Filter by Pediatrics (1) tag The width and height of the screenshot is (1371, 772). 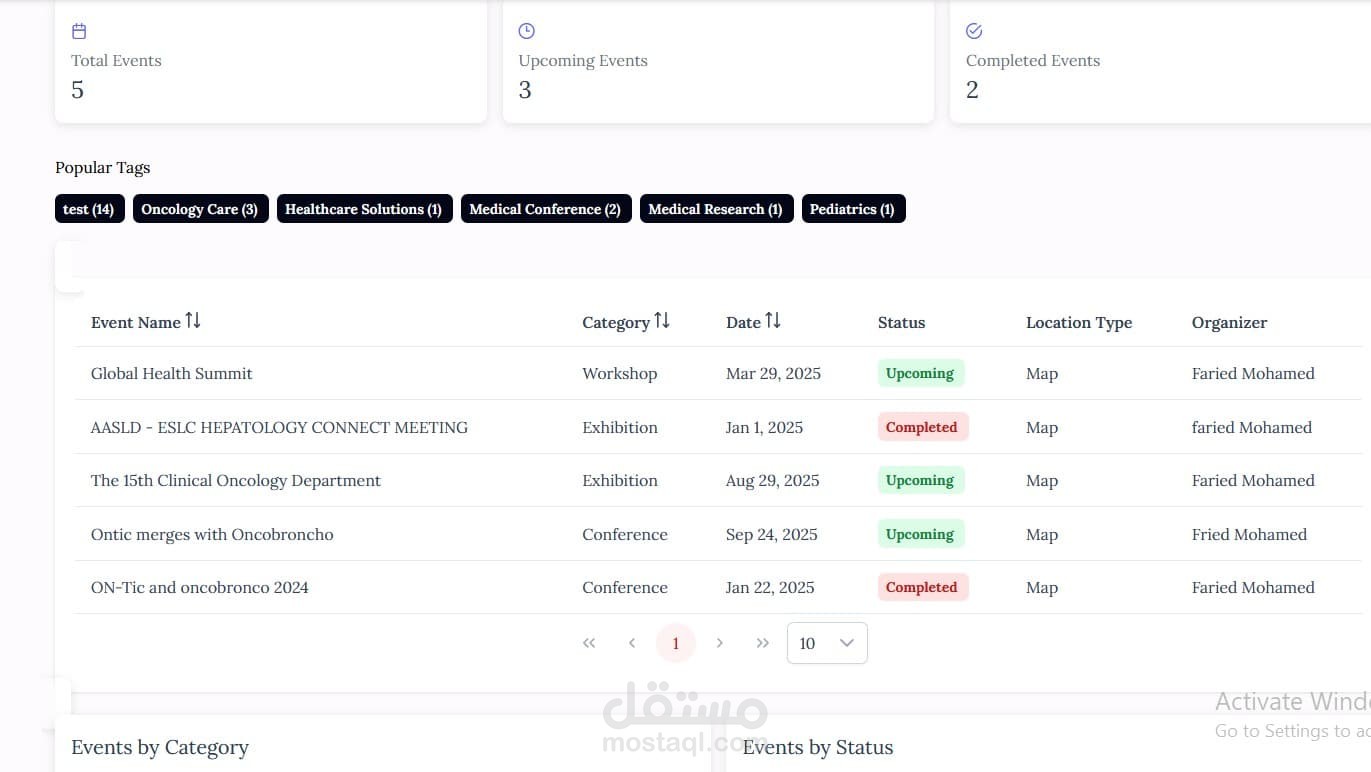click(853, 209)
